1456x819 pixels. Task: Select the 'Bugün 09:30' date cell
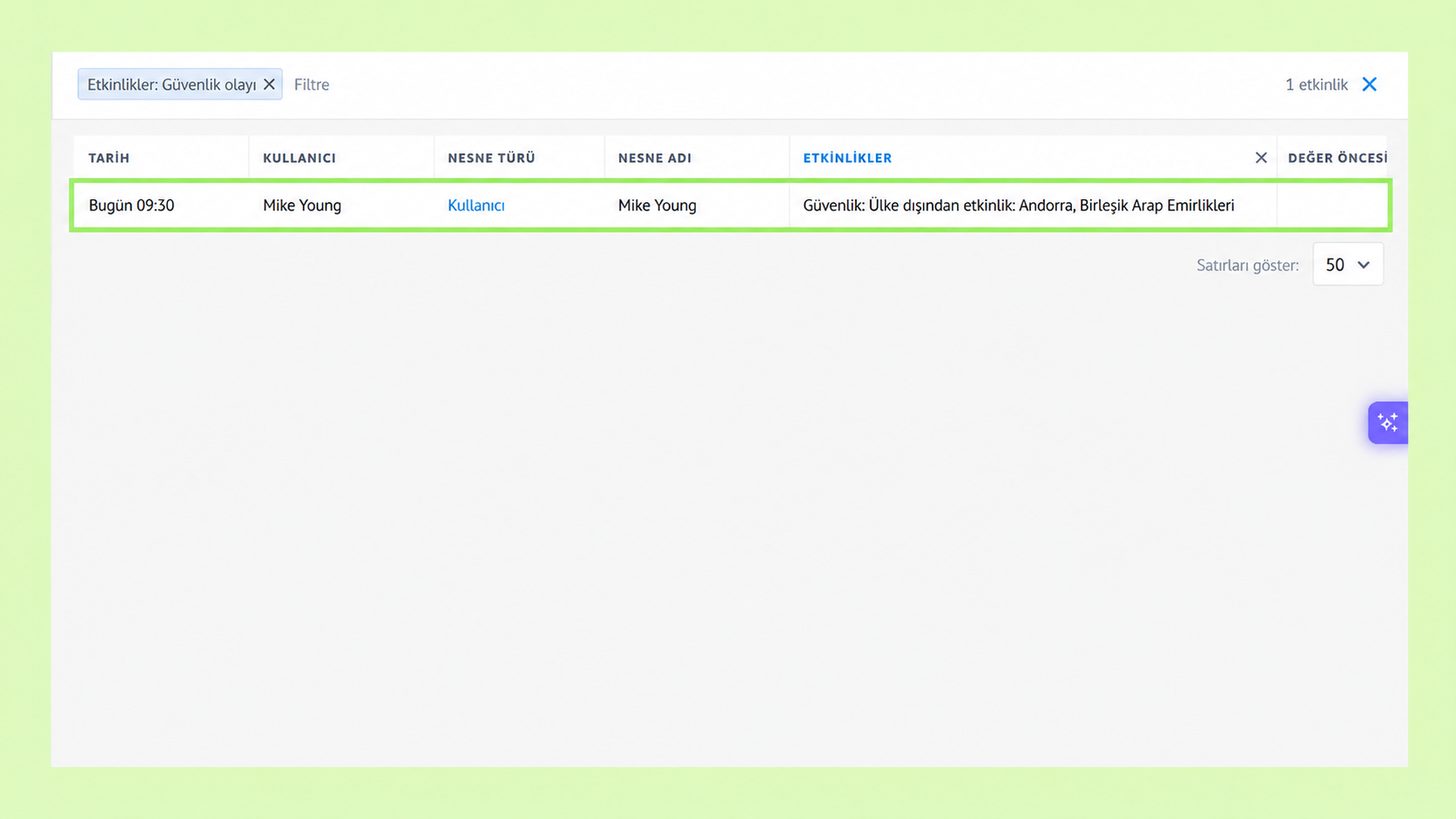(131, 205)
